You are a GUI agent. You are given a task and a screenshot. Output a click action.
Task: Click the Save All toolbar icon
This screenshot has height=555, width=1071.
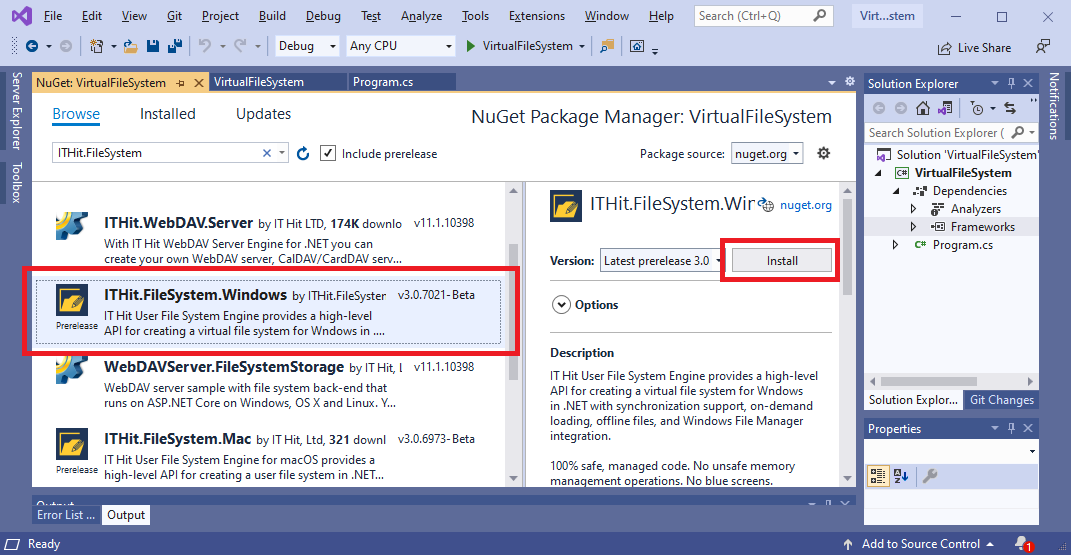(176, 46)
